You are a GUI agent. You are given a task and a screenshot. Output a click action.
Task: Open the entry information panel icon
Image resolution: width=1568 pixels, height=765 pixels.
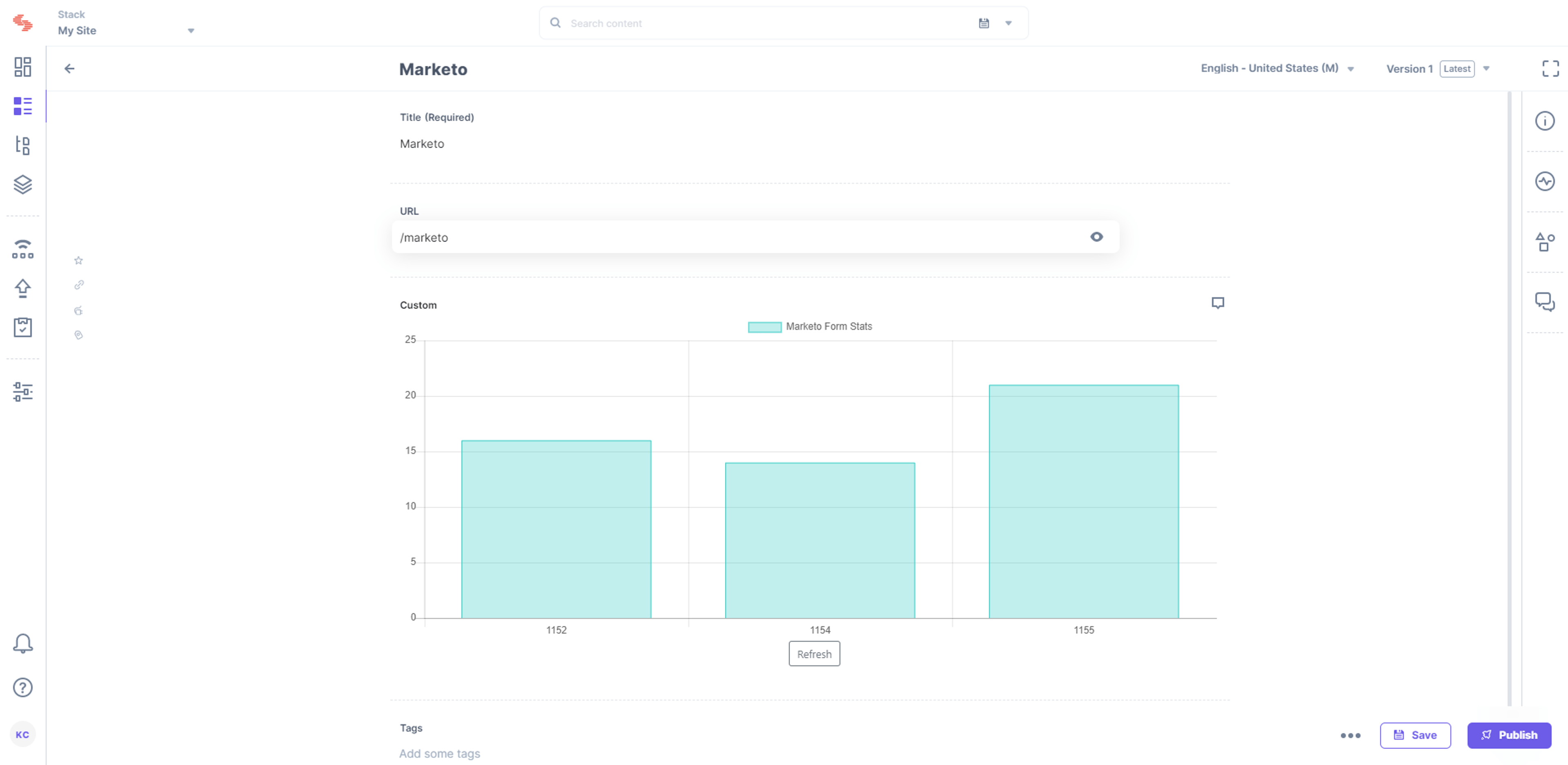pyautogui.click(x=1544, y=120)
